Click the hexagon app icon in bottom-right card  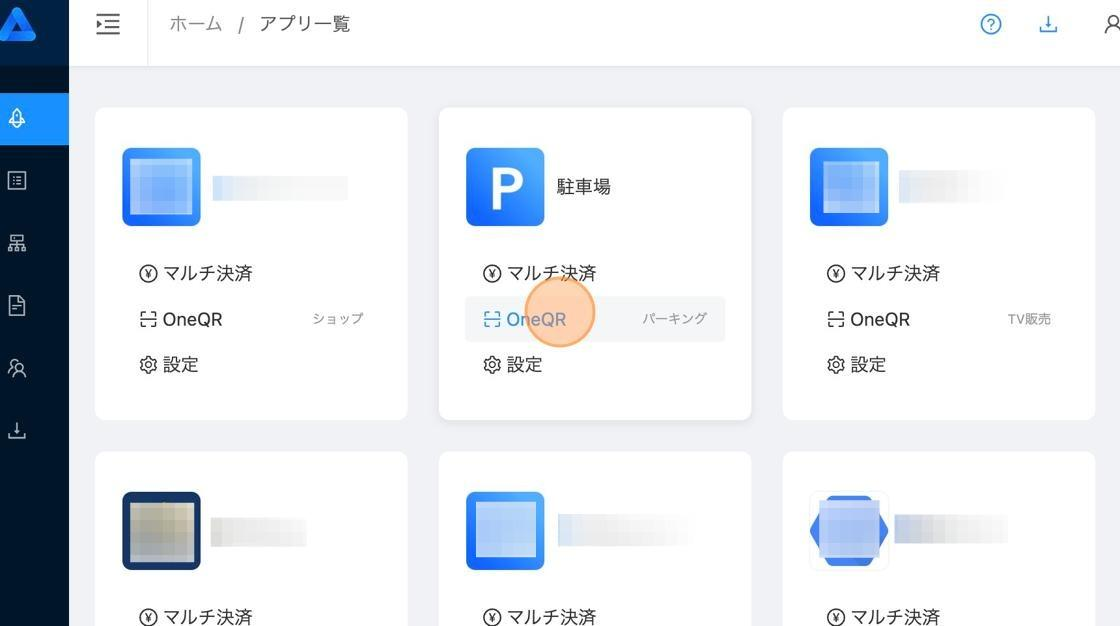[x=849, y=531]
